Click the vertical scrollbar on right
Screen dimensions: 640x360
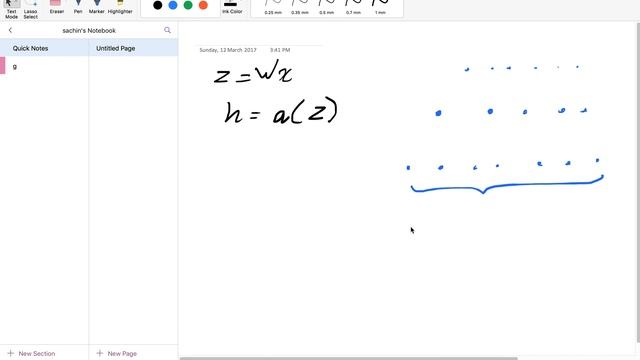638,182
